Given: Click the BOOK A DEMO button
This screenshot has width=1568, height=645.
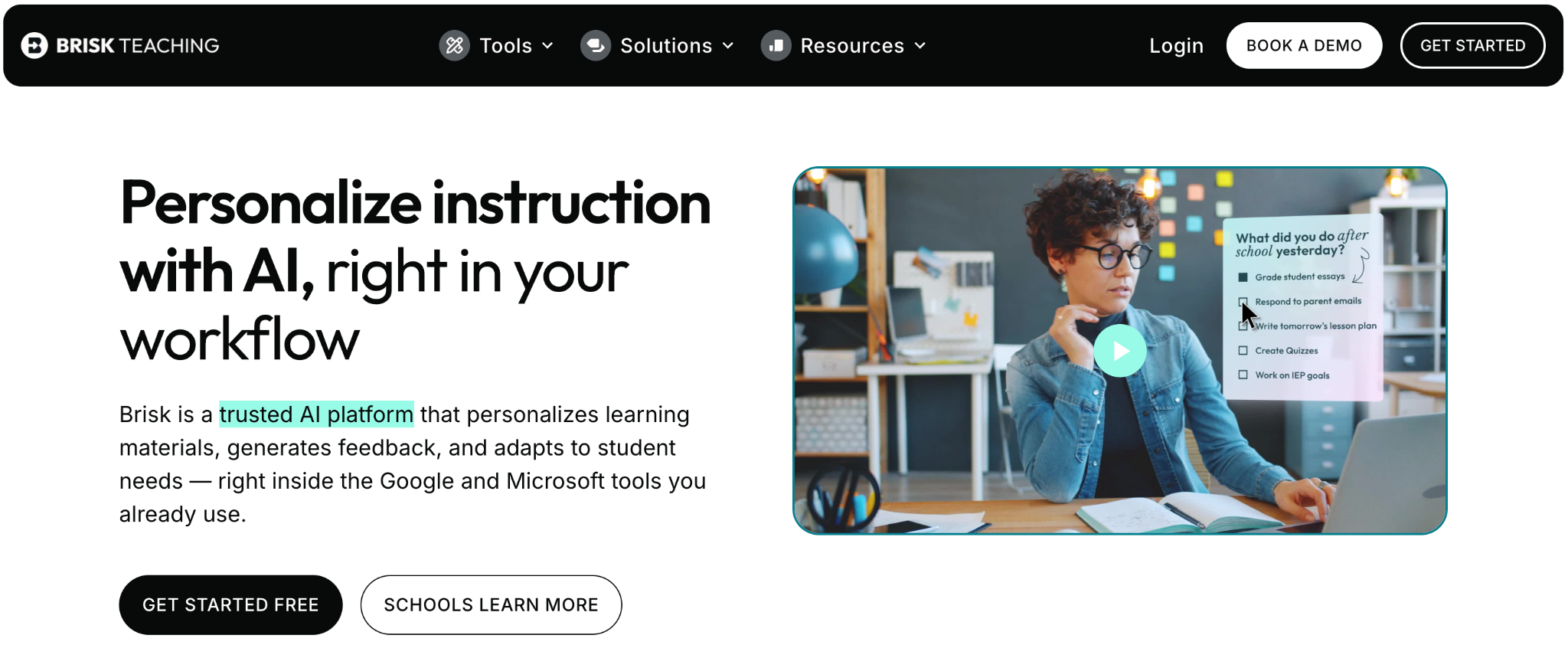Looking at the screenshot, I should (x=1304, y=45).
